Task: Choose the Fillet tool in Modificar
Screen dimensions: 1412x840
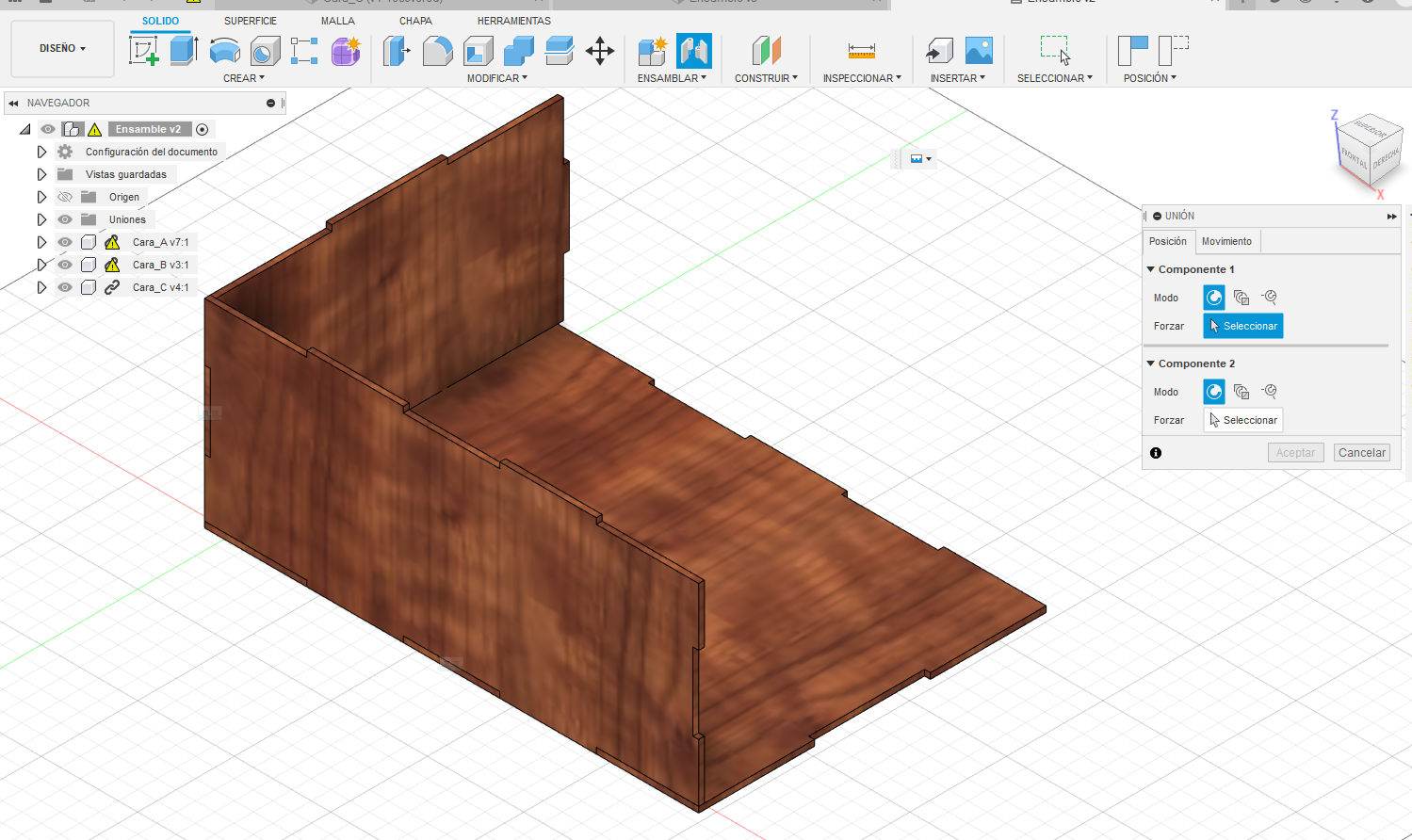Action: tap(437, 50)
